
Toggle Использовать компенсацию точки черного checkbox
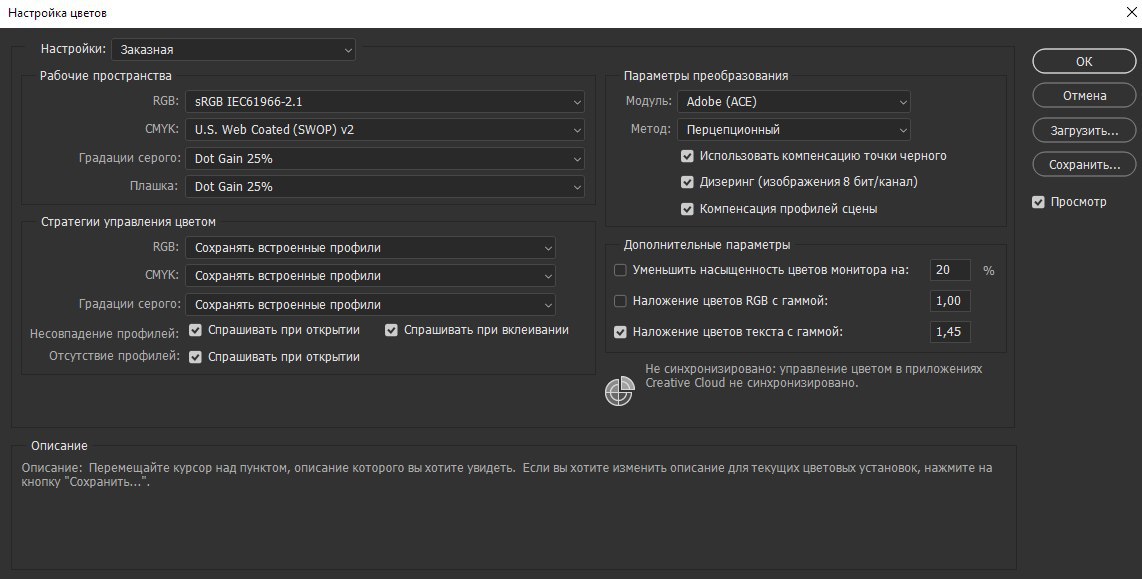(x=687, y=156)
